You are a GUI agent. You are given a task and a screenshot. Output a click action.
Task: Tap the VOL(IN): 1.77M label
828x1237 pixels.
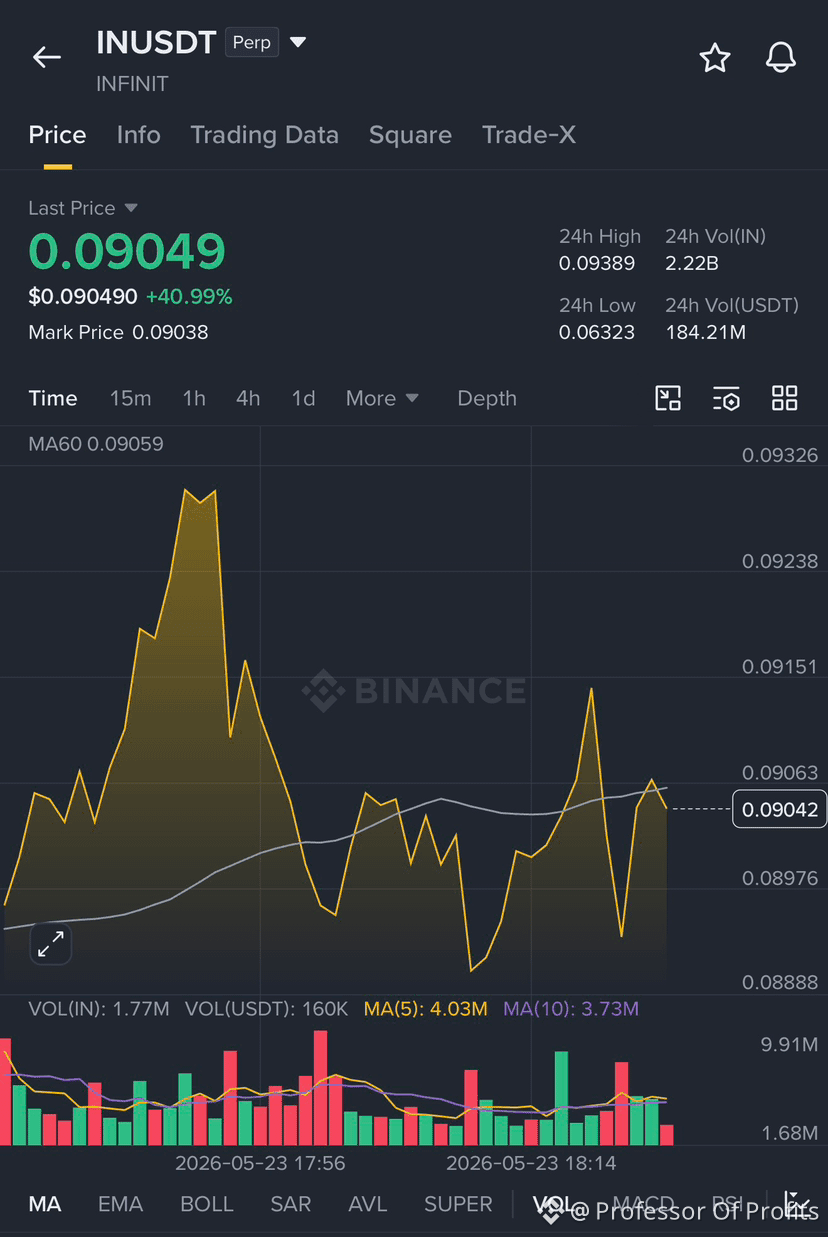99,1009
